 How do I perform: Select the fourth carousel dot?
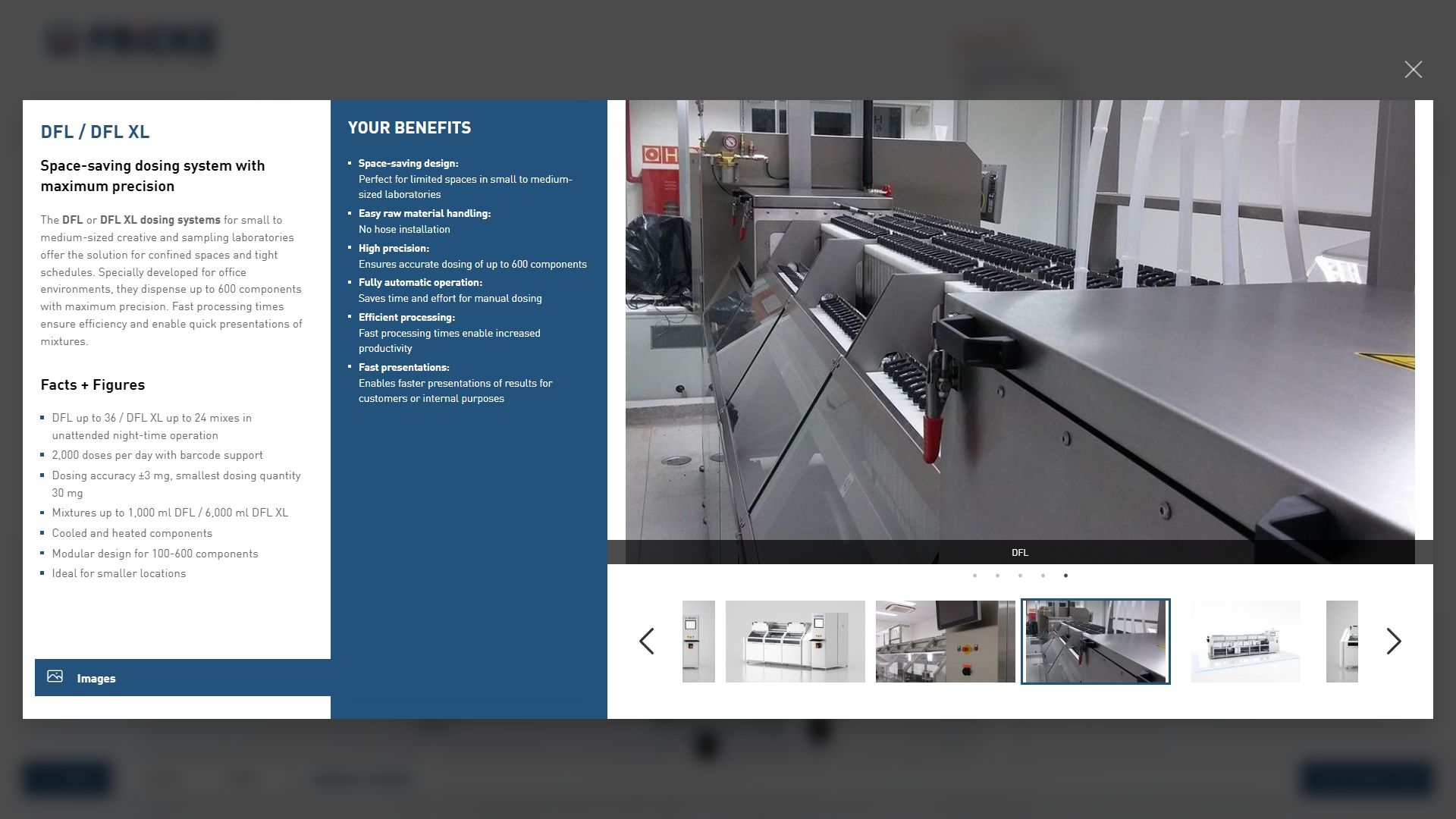(x=1043, y=576)
